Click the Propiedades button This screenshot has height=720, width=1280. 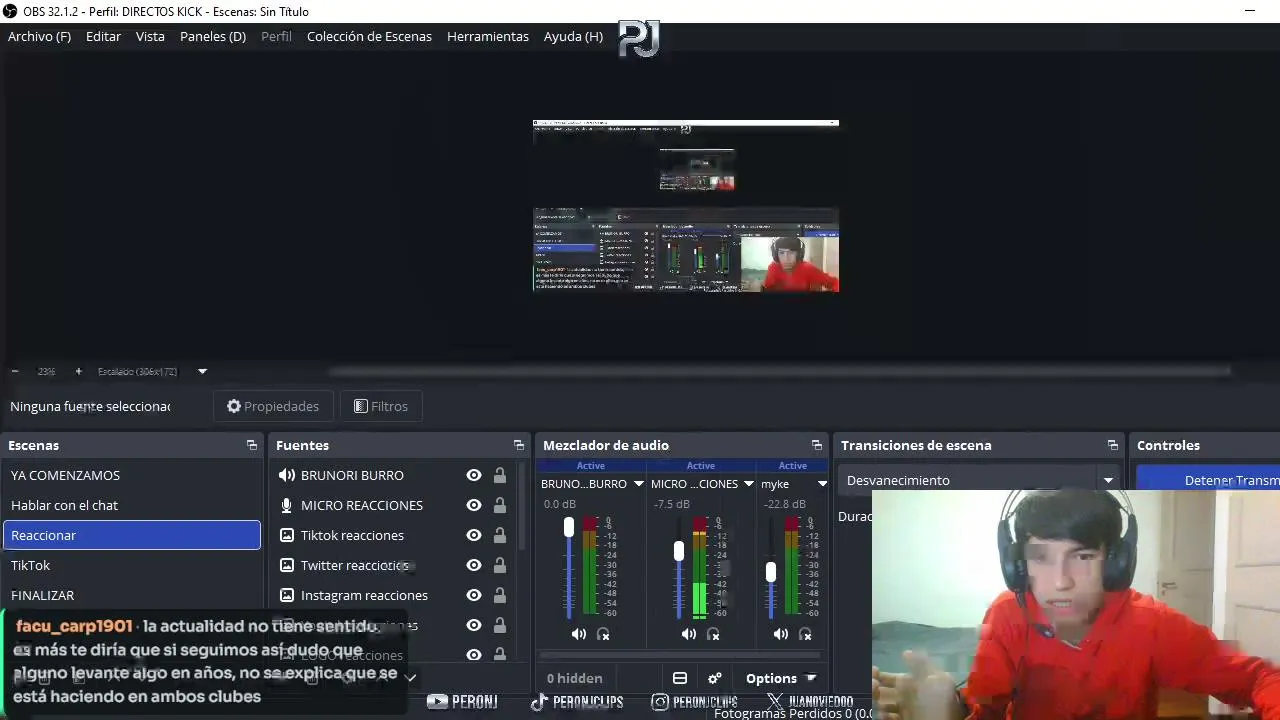273,406
